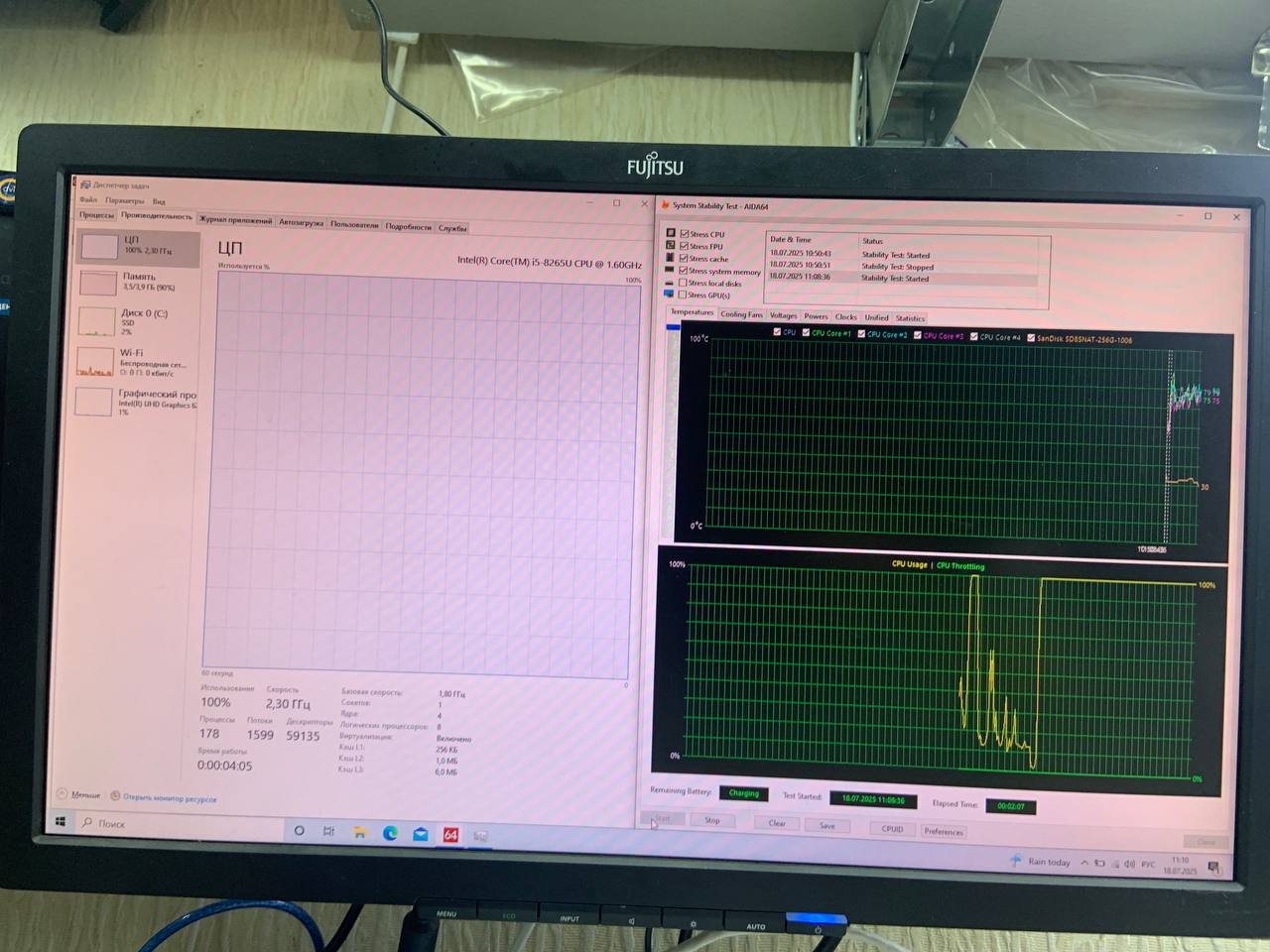Click the Preferences button
Viewport: 1270px width, 952px height.
click(x=943, y=831)
